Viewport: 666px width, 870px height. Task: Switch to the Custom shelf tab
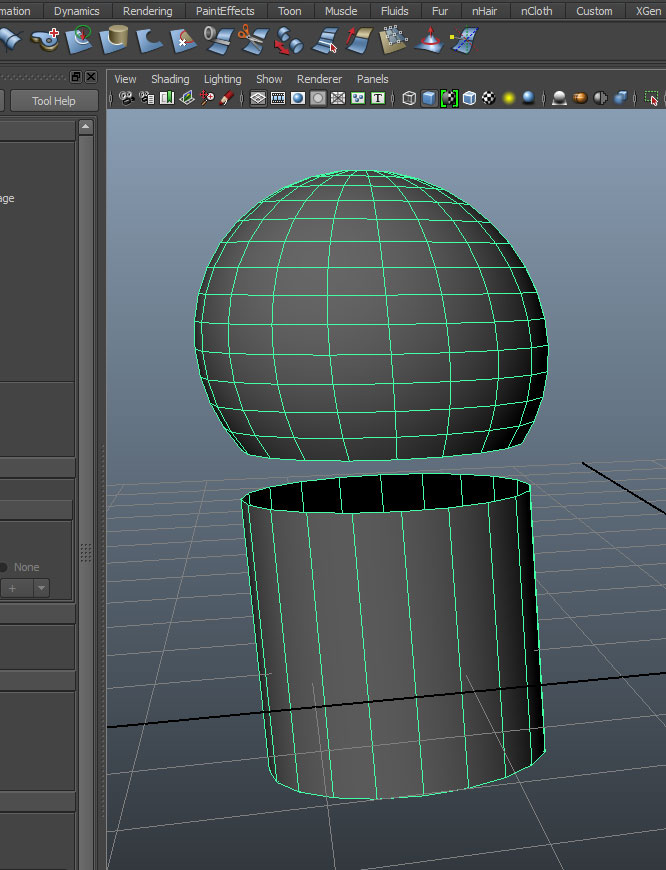(594, 11)
